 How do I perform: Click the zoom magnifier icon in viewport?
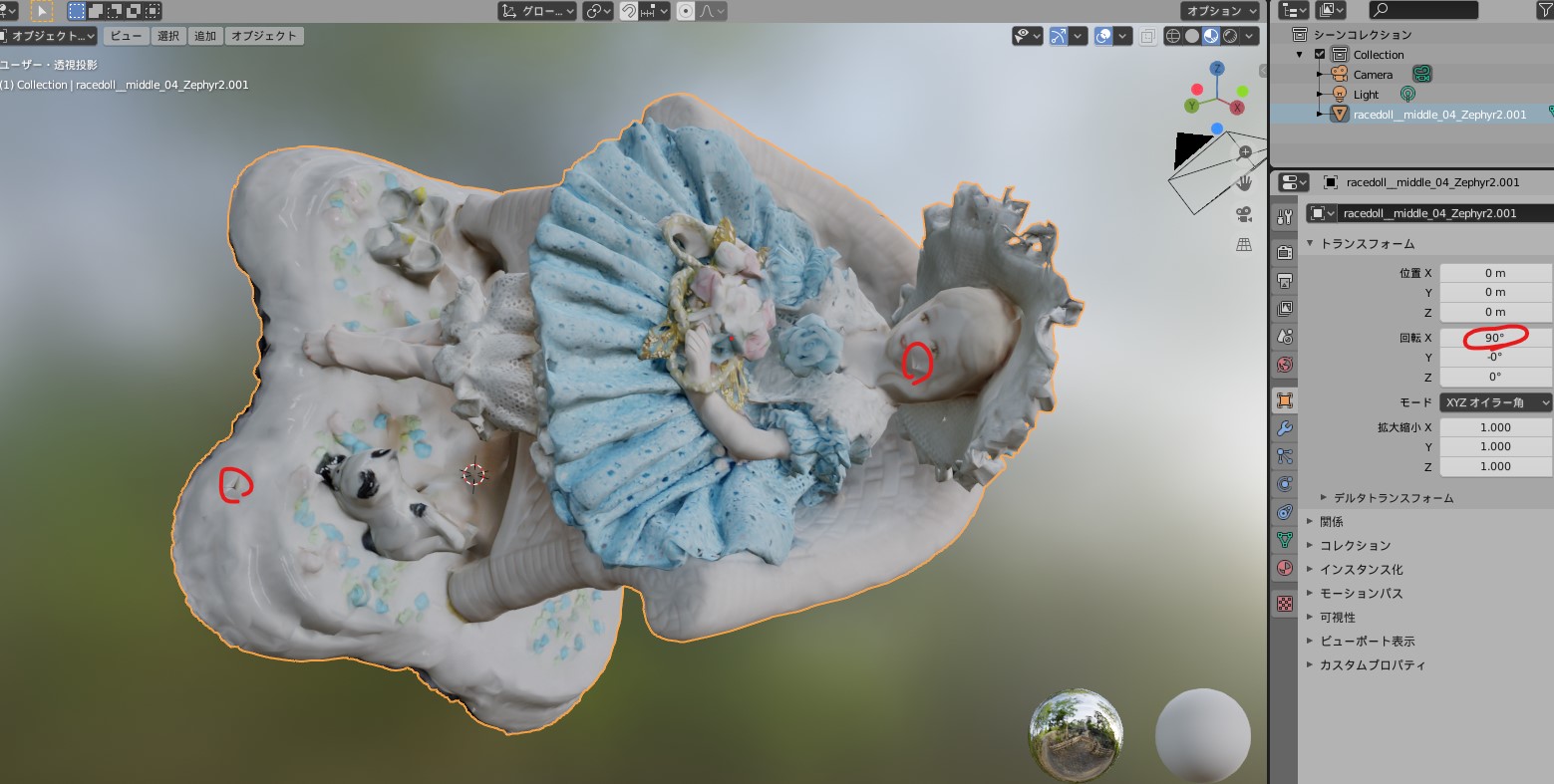1244,153
